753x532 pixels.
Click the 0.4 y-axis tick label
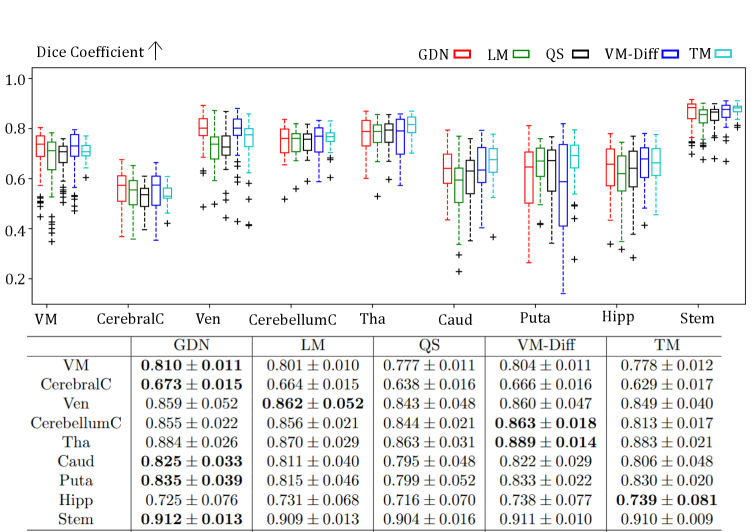click(15, 230)
